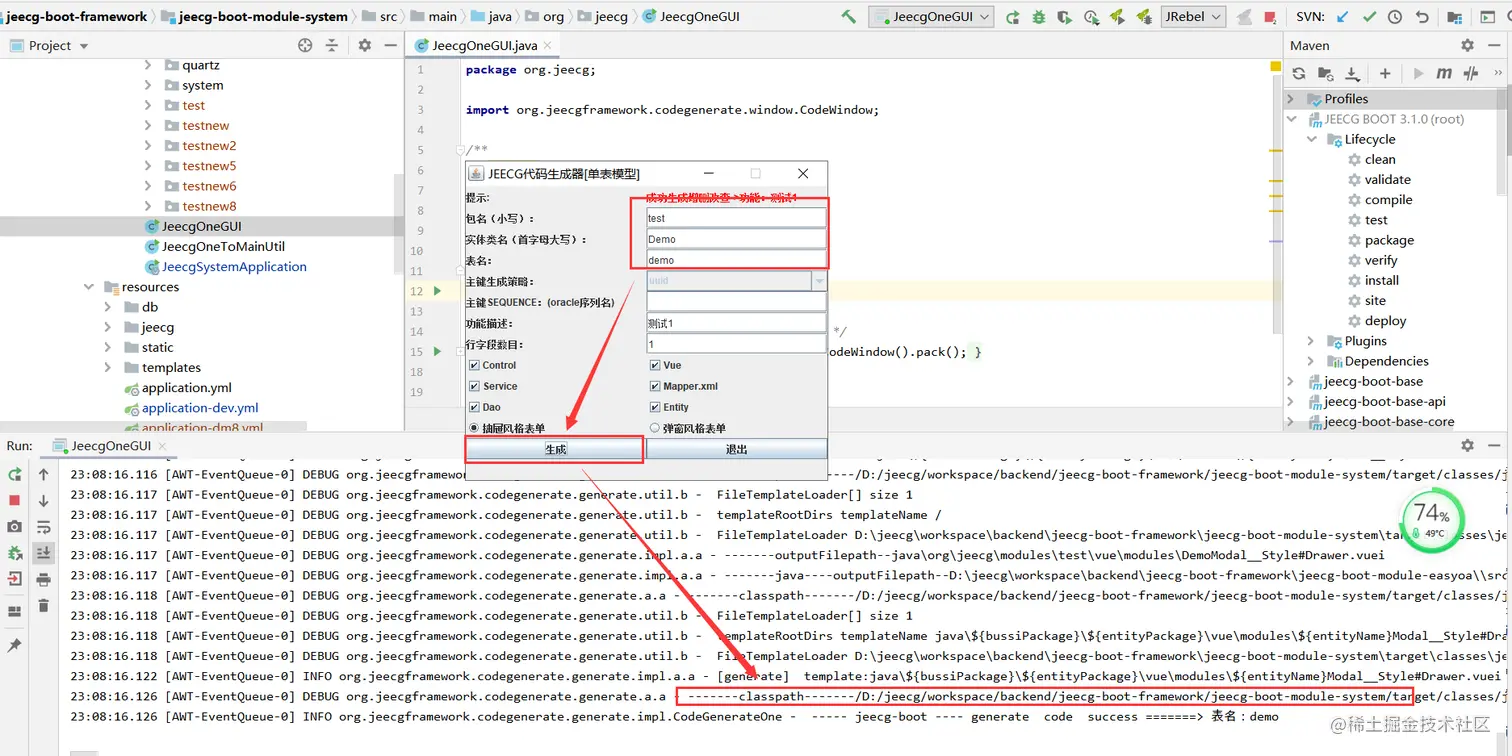Stop the process in the Run panel
The height and width of the screenshot is (756, 1512).
[15, 500]
